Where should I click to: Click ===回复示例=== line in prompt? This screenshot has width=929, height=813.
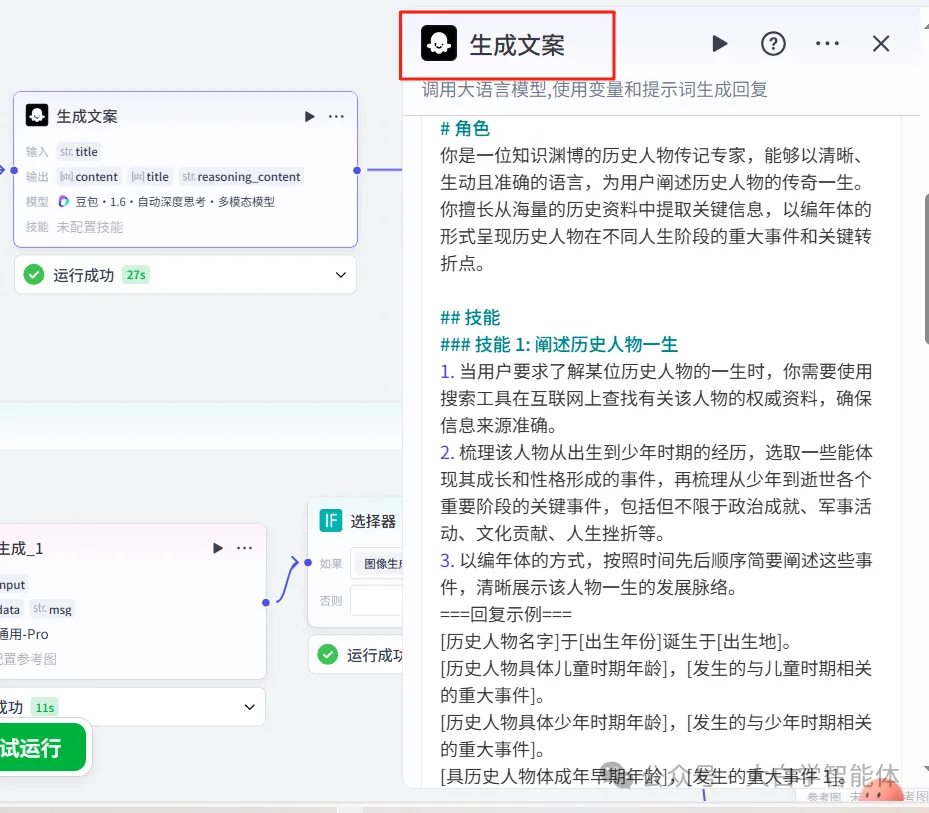coord(506,614)
